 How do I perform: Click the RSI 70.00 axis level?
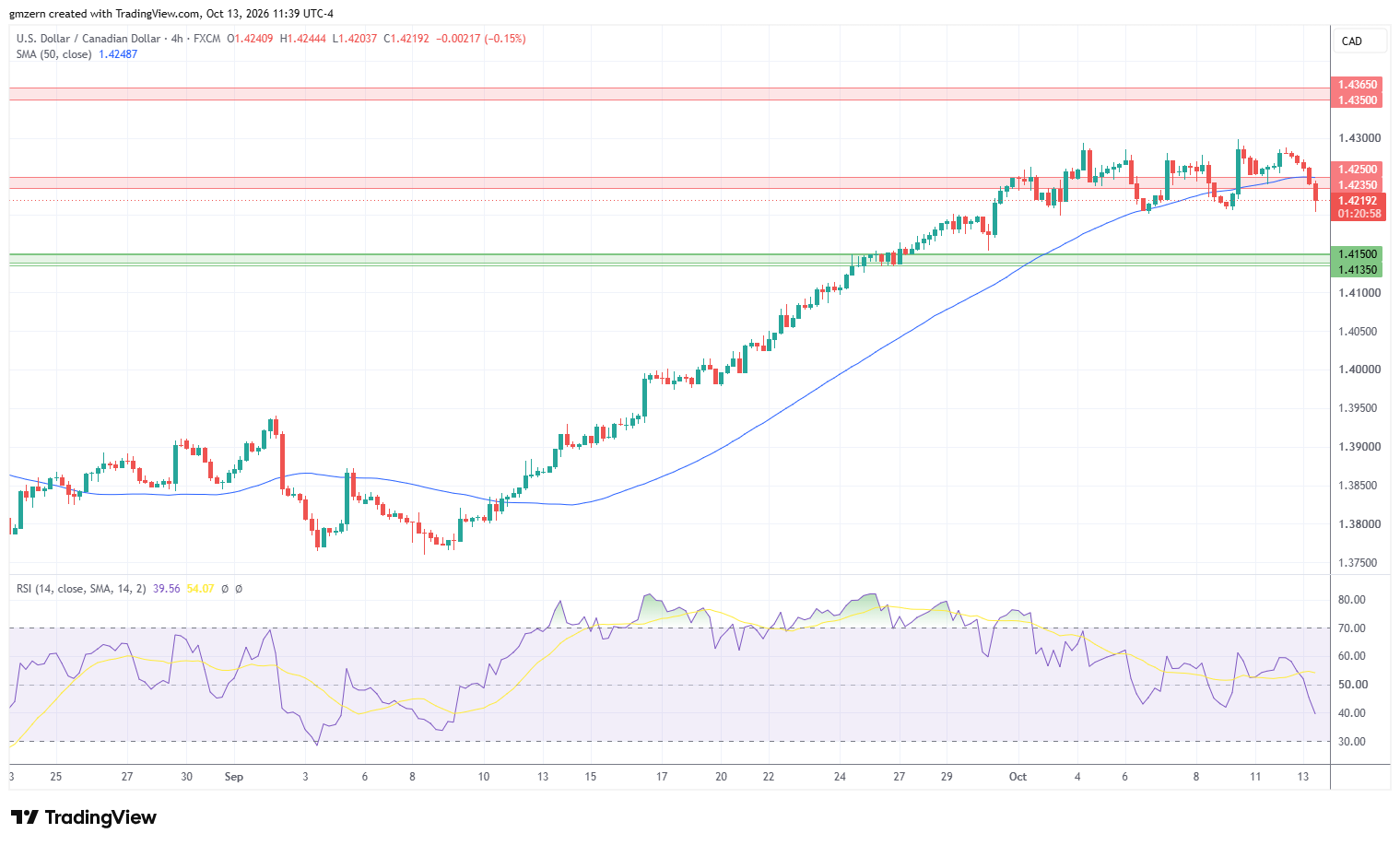click(x=1352, y=628)
